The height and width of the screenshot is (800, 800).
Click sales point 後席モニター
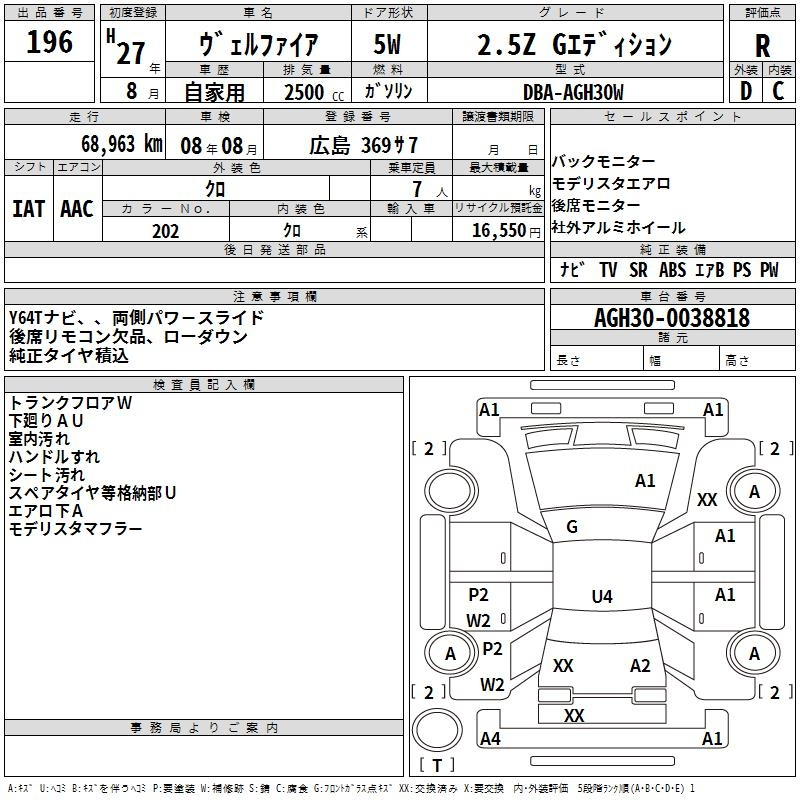[x=596, y=205]
